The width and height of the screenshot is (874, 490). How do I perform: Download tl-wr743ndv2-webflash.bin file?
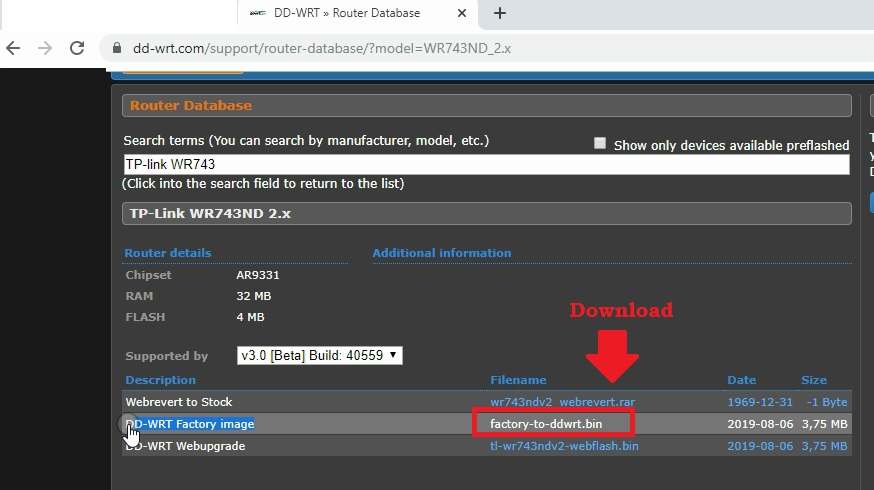click(564, 446)
